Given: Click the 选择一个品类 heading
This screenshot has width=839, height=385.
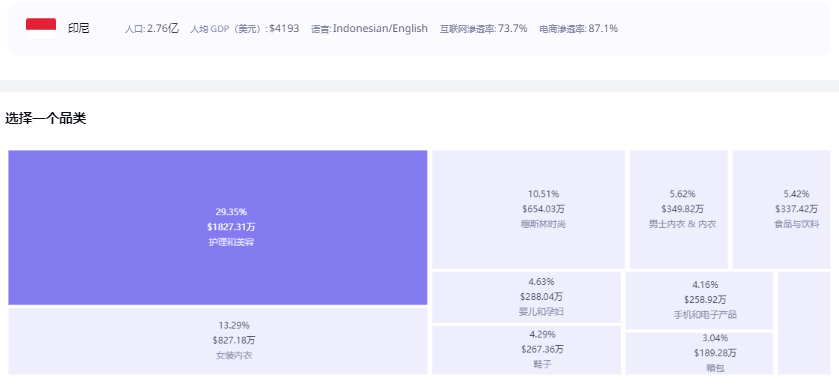Looking at the screenshot, I should click(45, 119).
